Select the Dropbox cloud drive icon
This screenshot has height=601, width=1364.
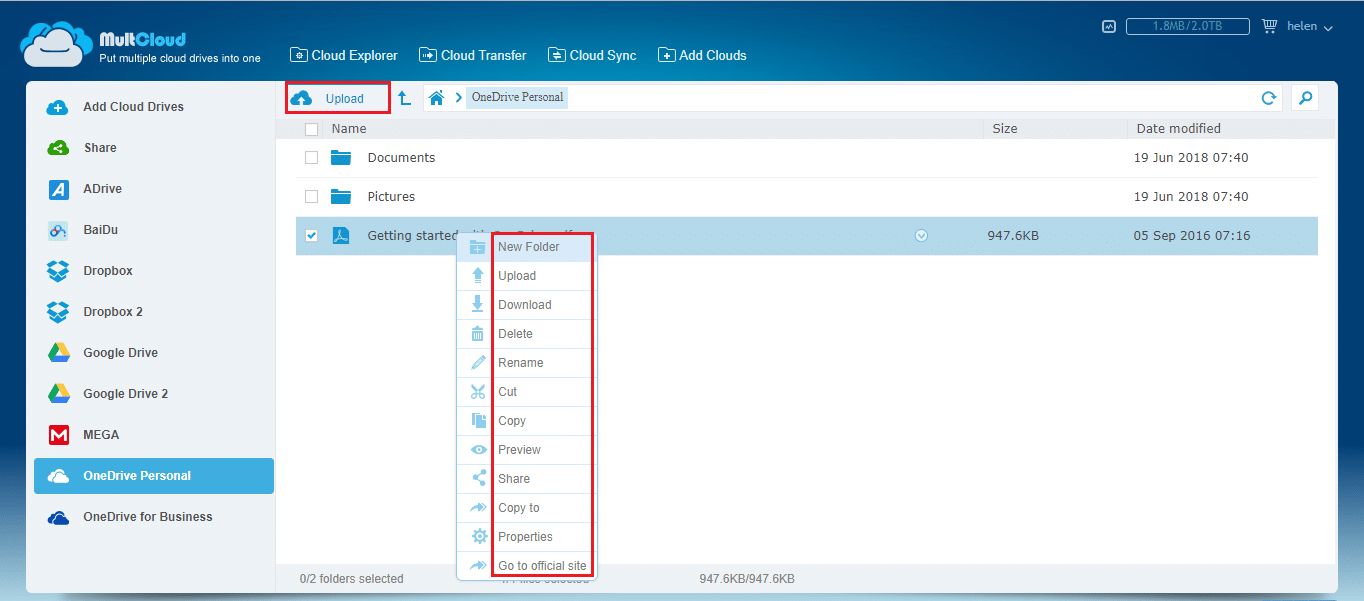60,270
